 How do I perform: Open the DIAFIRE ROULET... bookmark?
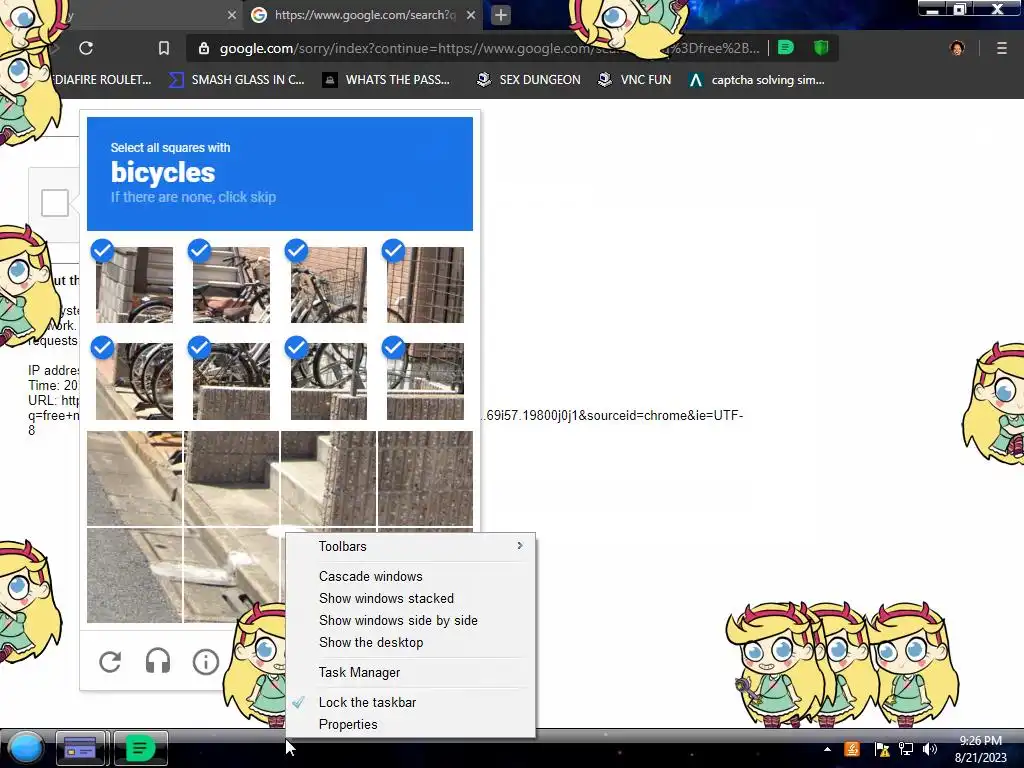click(x=103, y=80)
